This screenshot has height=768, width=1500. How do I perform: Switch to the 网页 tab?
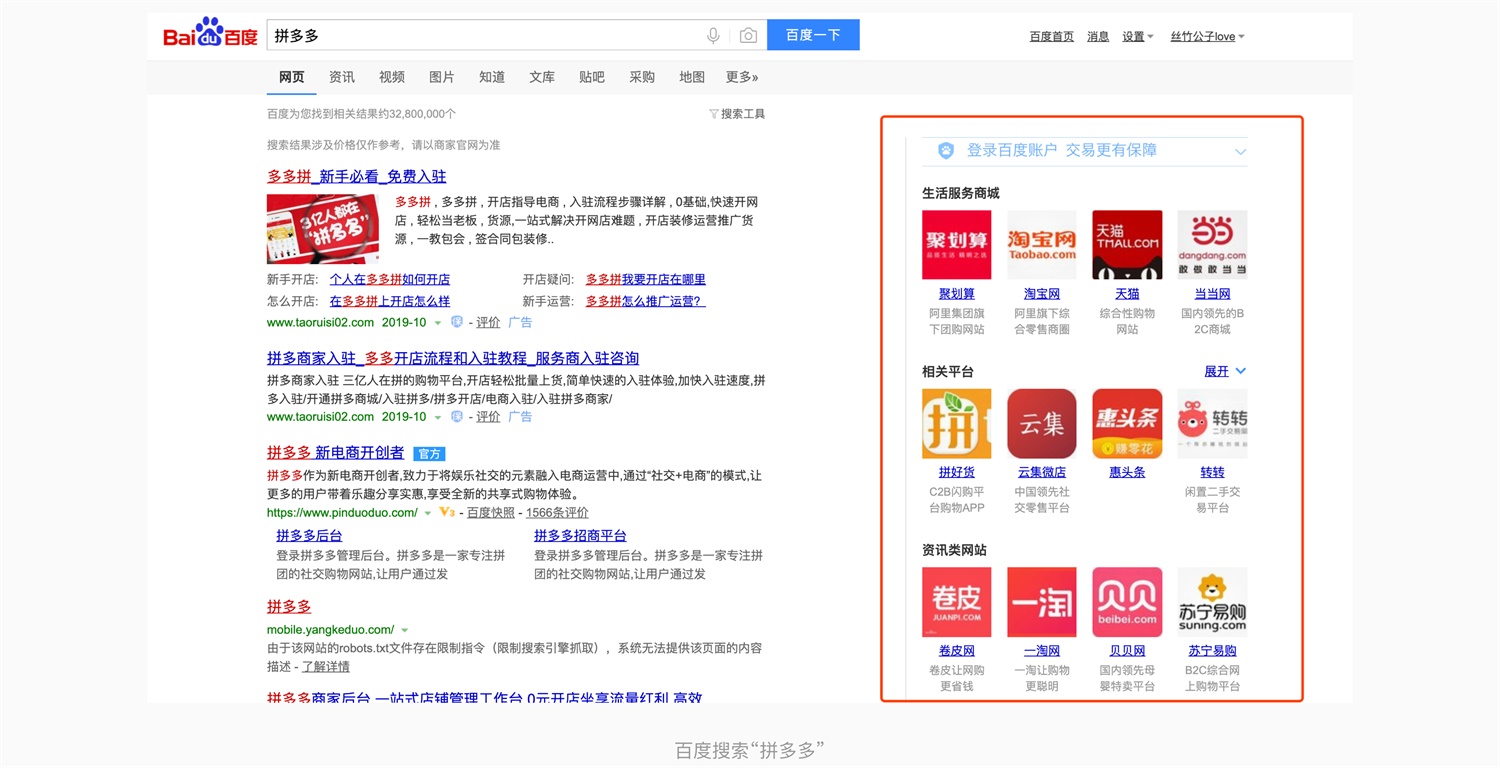click(x=292, y=77)
